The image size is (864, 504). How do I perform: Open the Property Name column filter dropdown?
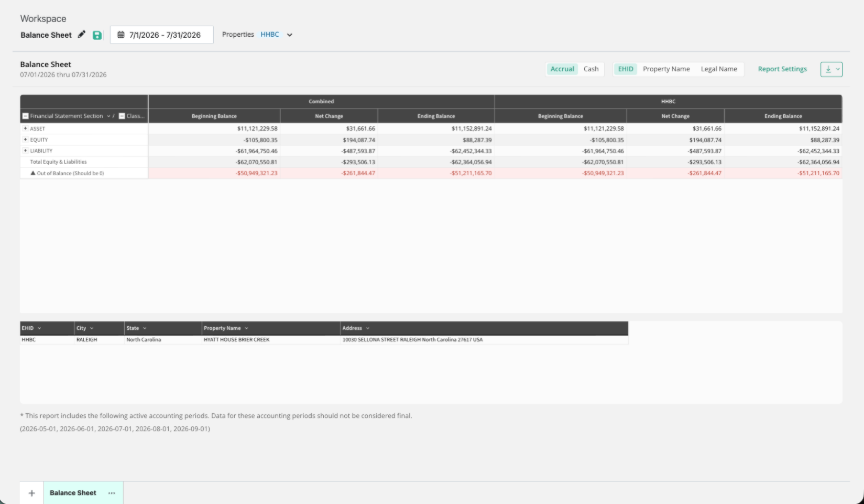coord(246,328)
